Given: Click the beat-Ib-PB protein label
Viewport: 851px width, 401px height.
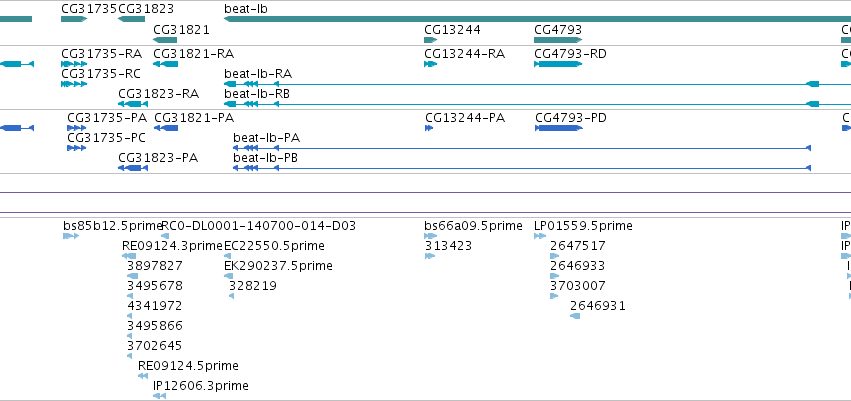Looking at the screenshot, I should point(265,158).
